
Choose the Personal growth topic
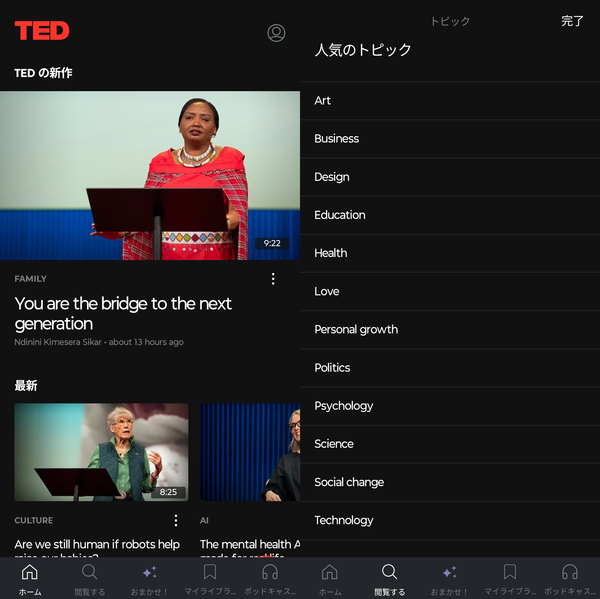coord(450,330)
